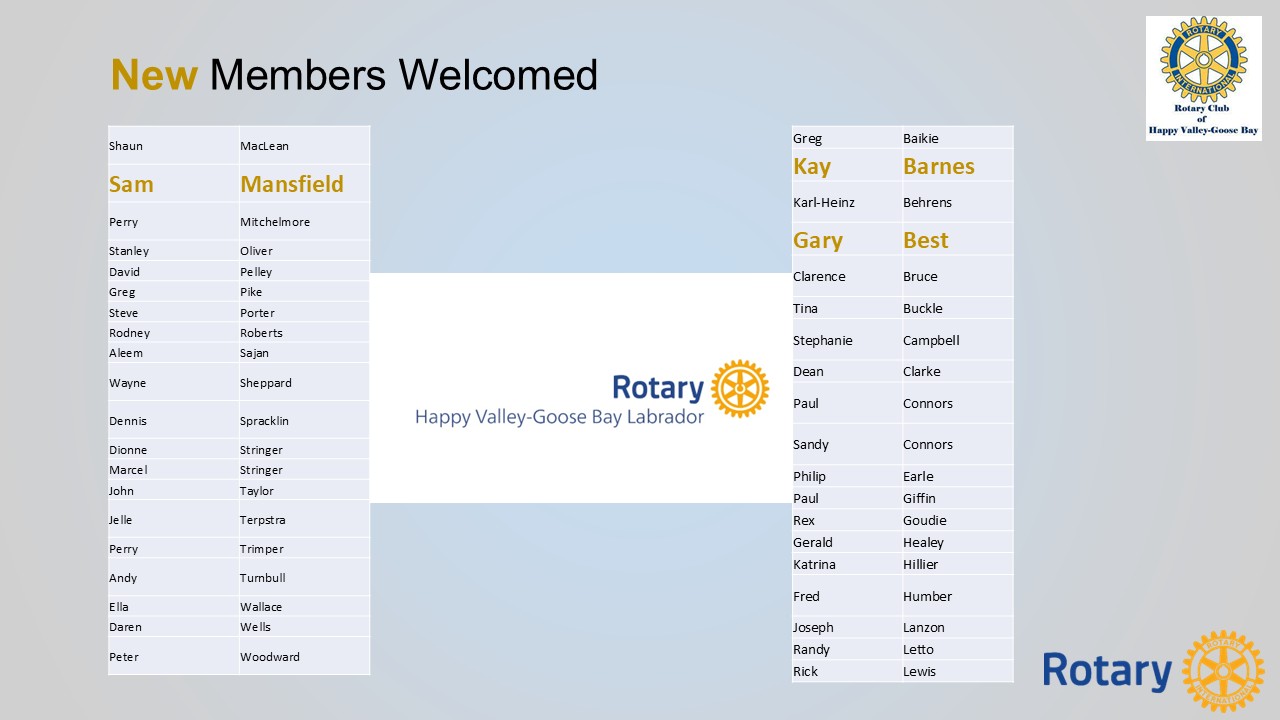This screenshot has height=720, width=1280.
Task: Click the blue Rotary wordmark at bottom-right
Action: click(x=1107, y=671)
